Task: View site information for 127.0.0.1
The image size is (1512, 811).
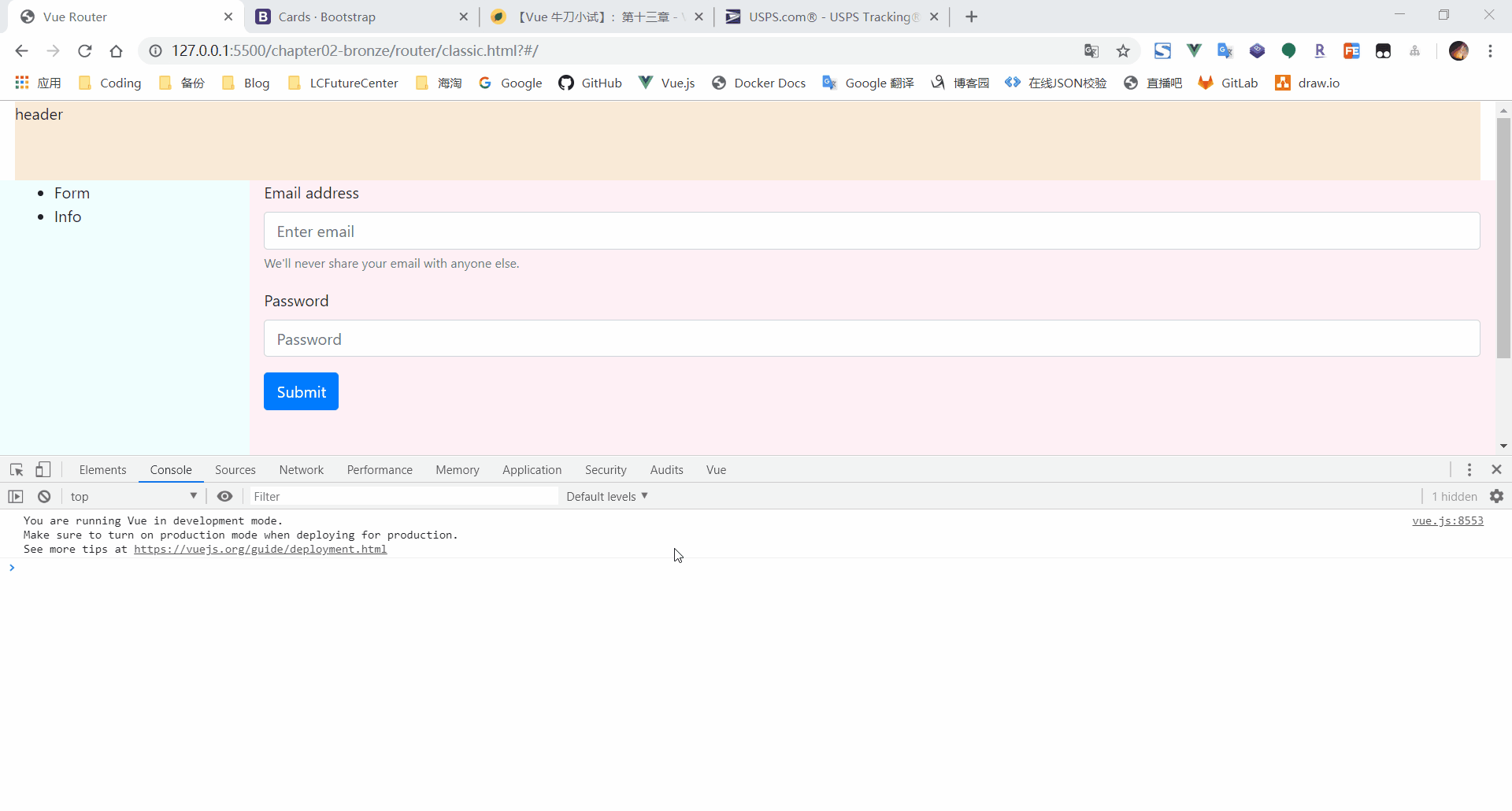Action: coord(156,51)
